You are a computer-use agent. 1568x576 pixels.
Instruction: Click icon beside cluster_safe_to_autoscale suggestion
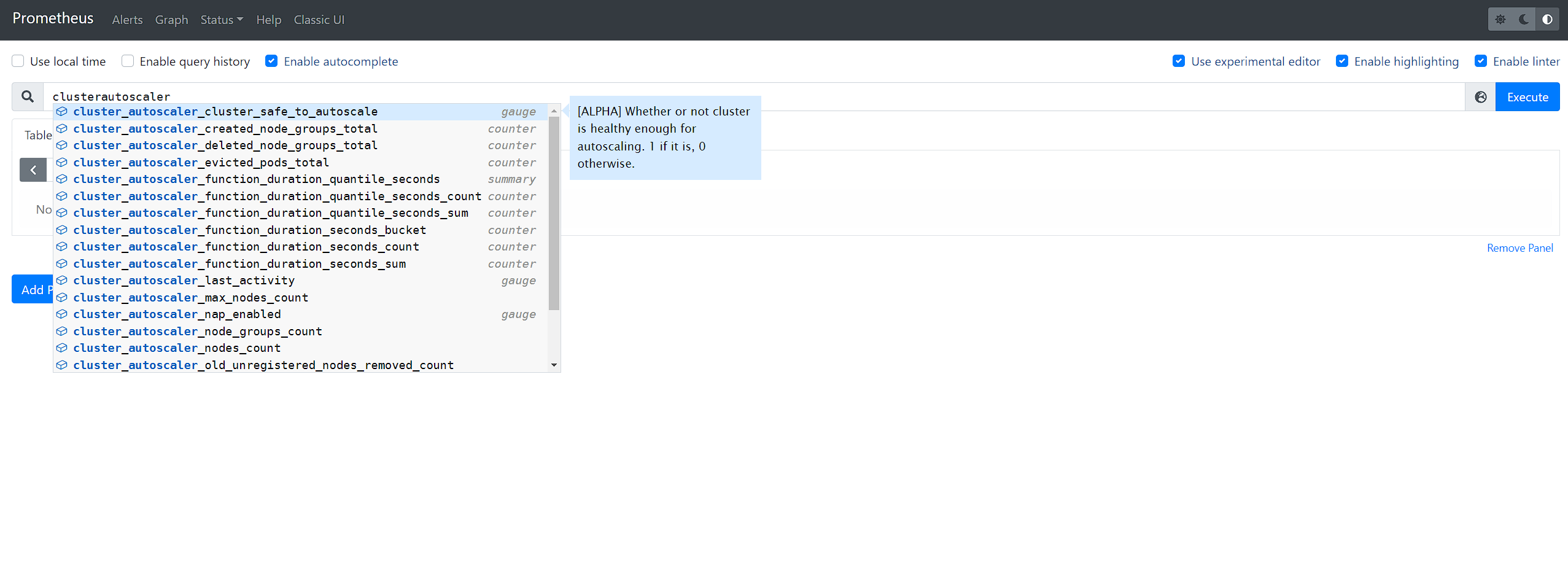[x=62, y=112]
